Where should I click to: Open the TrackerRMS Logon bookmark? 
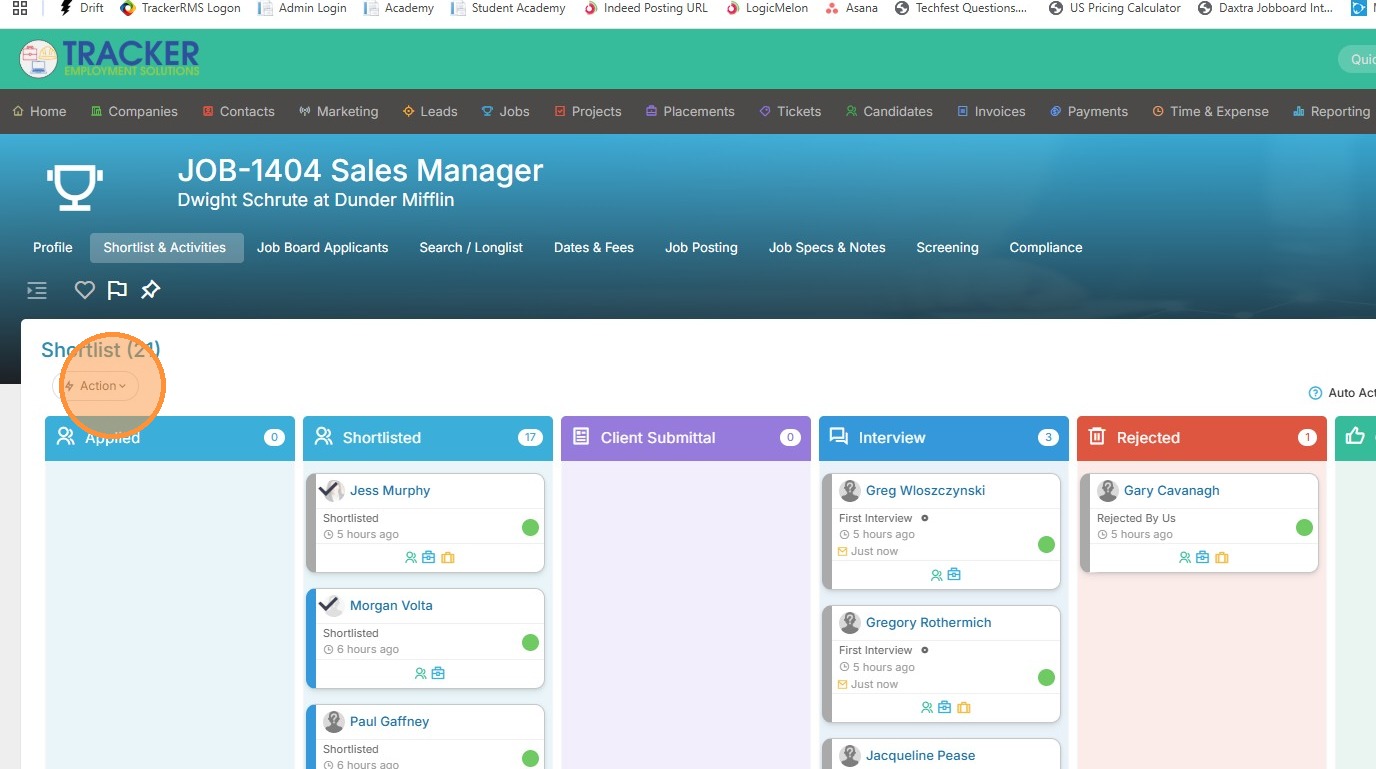pos(180,8)
